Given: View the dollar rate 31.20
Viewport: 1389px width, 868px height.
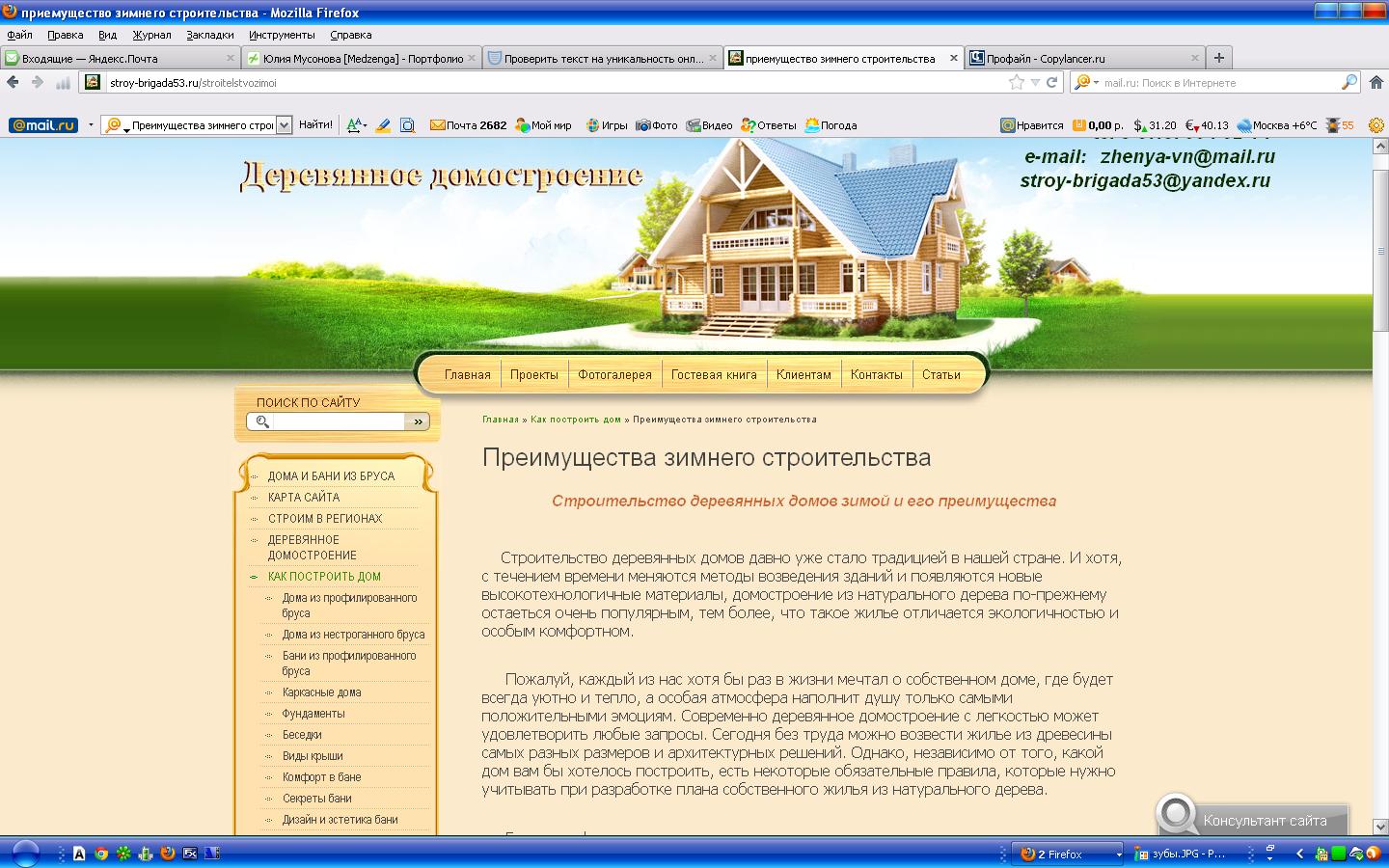Looking at the screenshot, I should [1155, 125].
